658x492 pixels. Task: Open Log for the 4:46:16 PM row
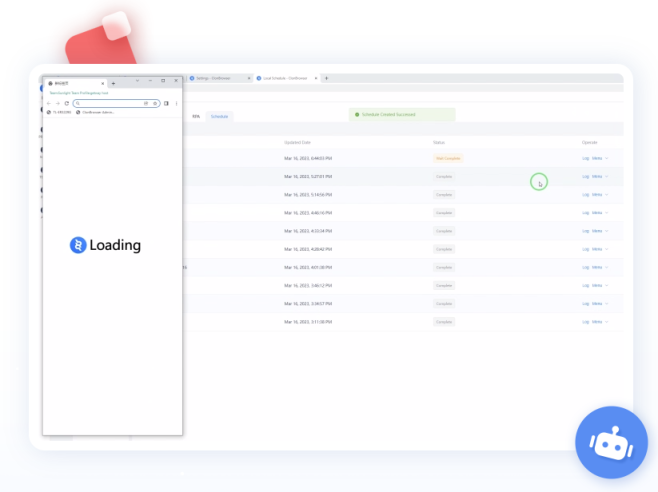pos(586,212)
